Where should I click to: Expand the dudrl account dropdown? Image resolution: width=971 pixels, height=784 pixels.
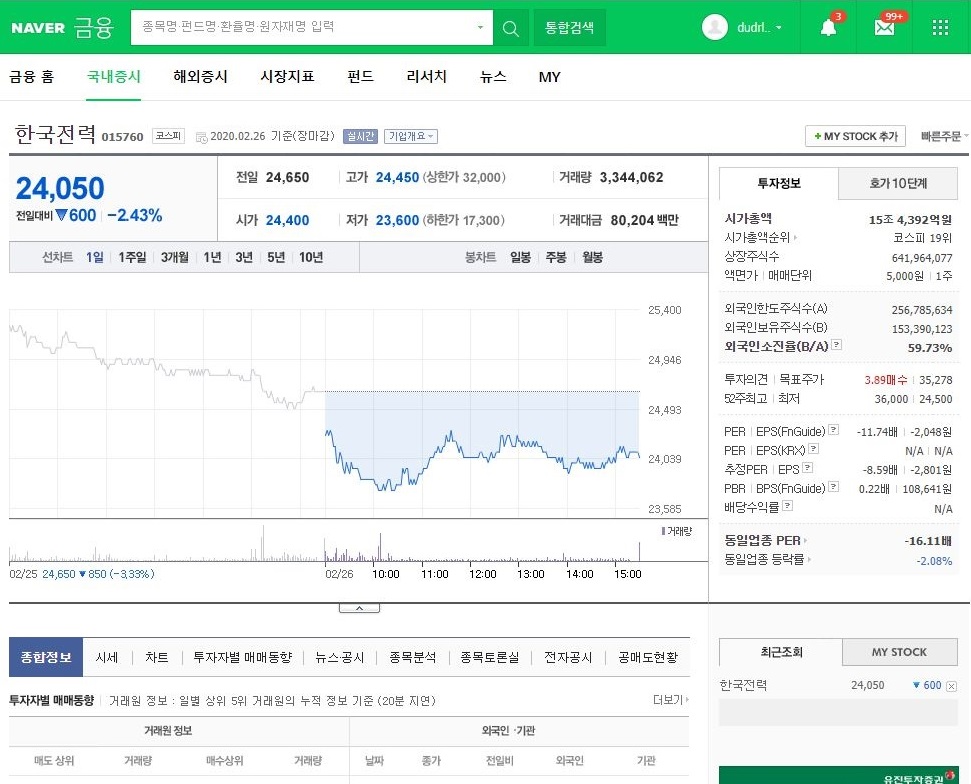click(778, 28)
